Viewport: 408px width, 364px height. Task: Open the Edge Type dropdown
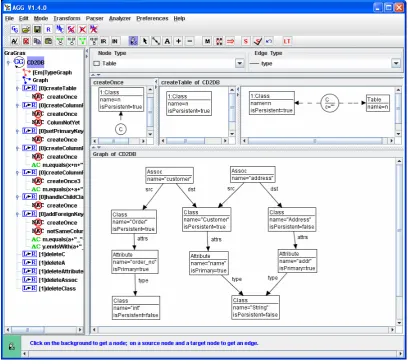[x=396, y=63]
